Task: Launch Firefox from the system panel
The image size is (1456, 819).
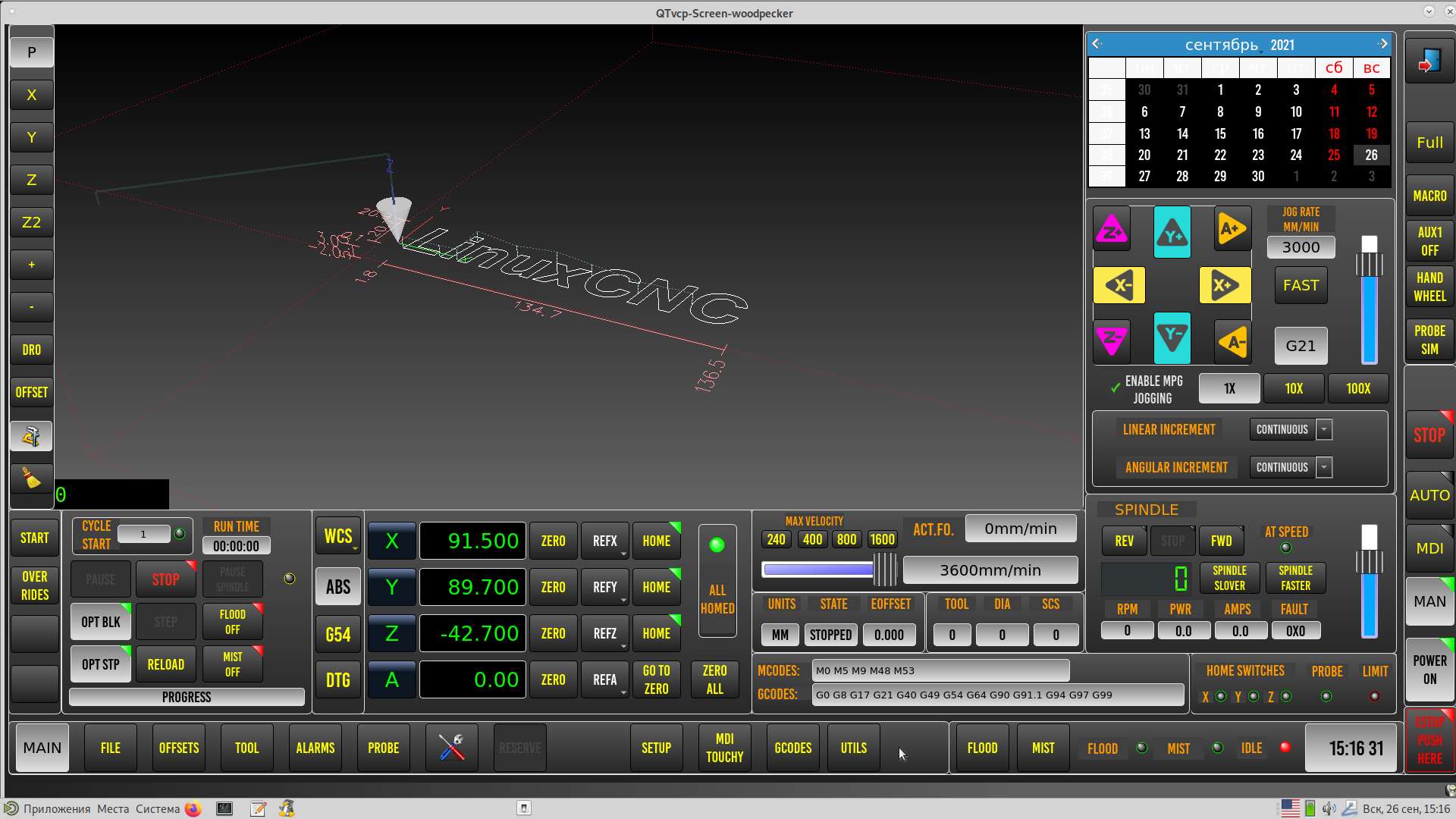Action: [x=193, y=808]
